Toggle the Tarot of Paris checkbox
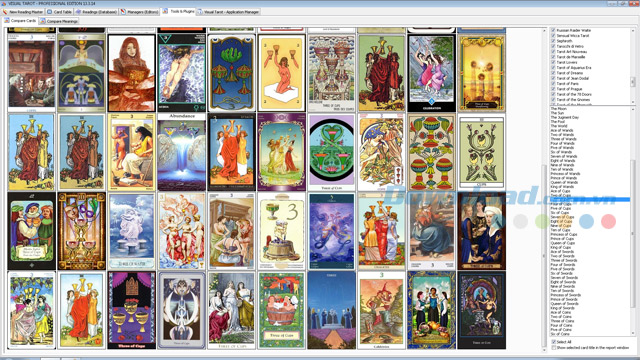 tap(553, 83)
